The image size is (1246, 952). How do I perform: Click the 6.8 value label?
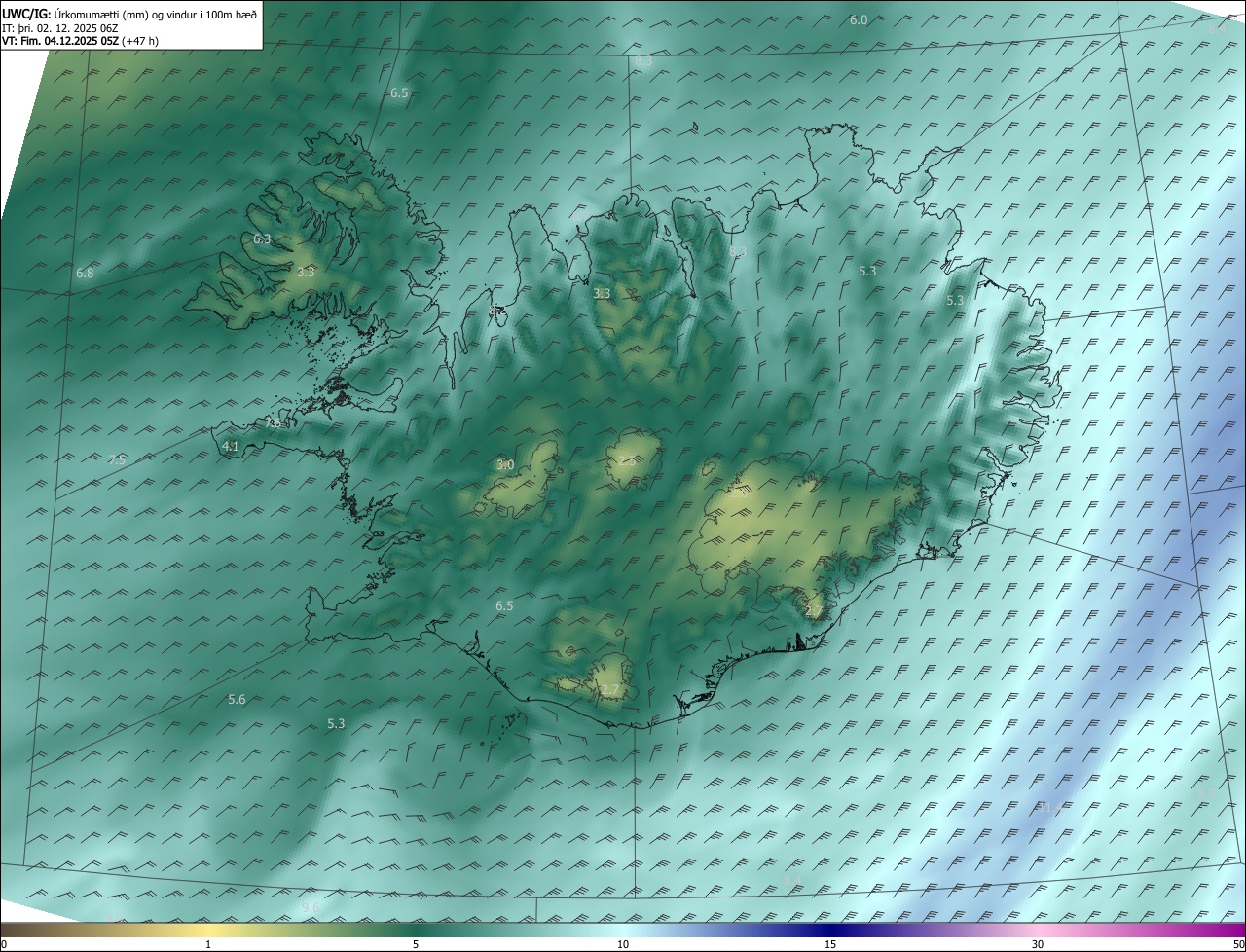[85, 274]
